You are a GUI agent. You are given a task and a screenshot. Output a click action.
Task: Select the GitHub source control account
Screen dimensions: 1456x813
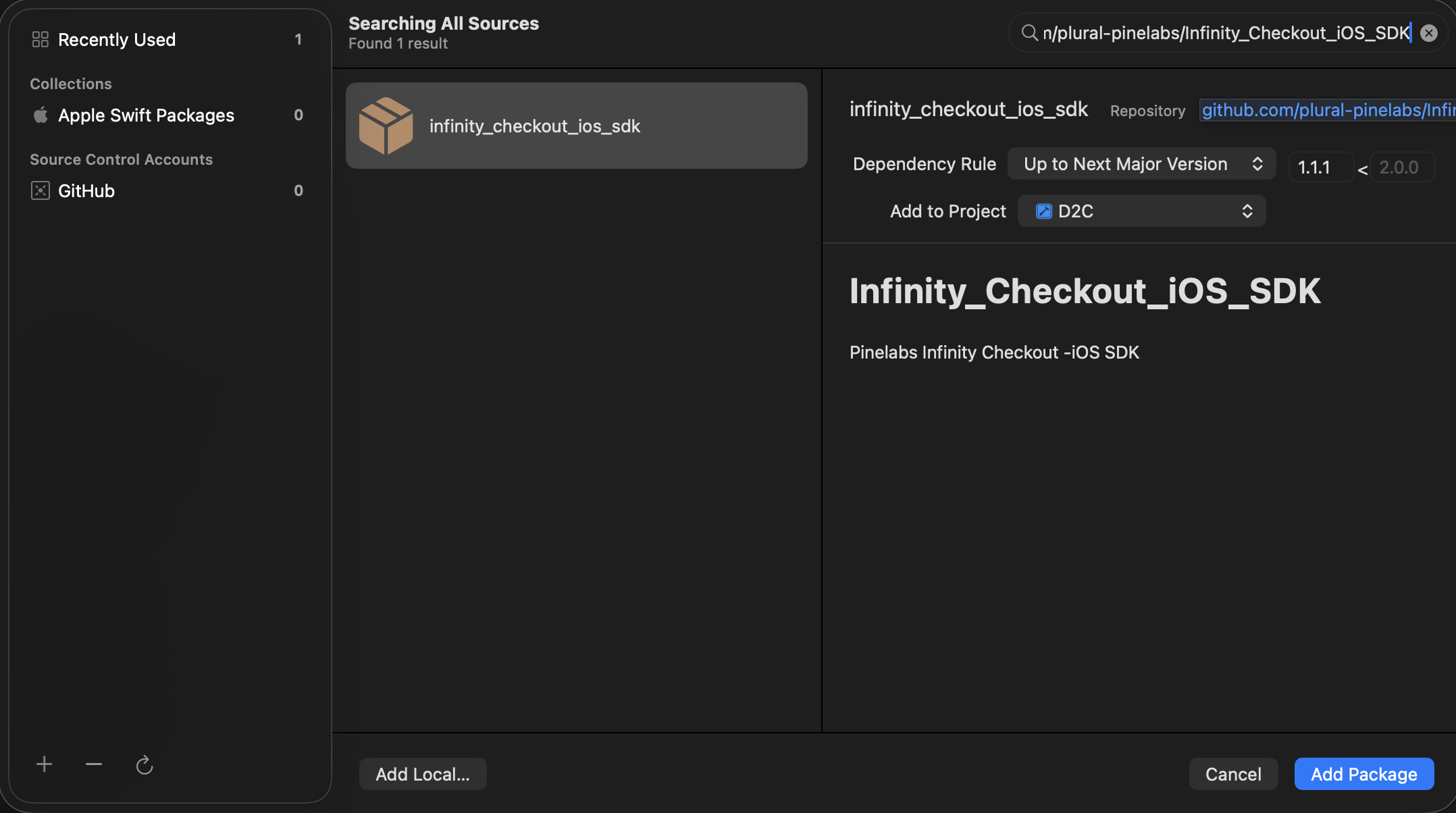pos(86,191)
